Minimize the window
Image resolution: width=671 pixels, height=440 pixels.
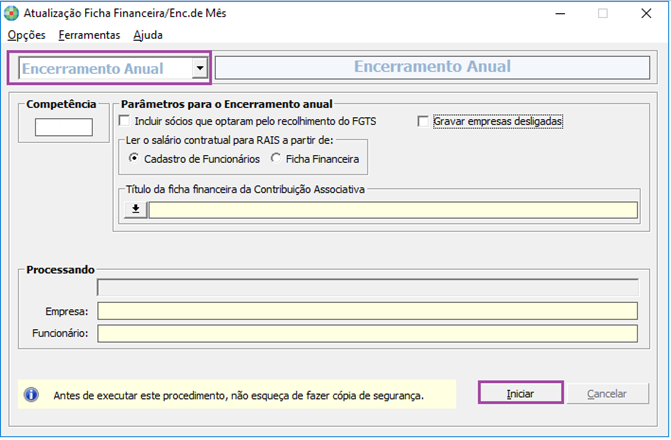(x=560, y=14)
